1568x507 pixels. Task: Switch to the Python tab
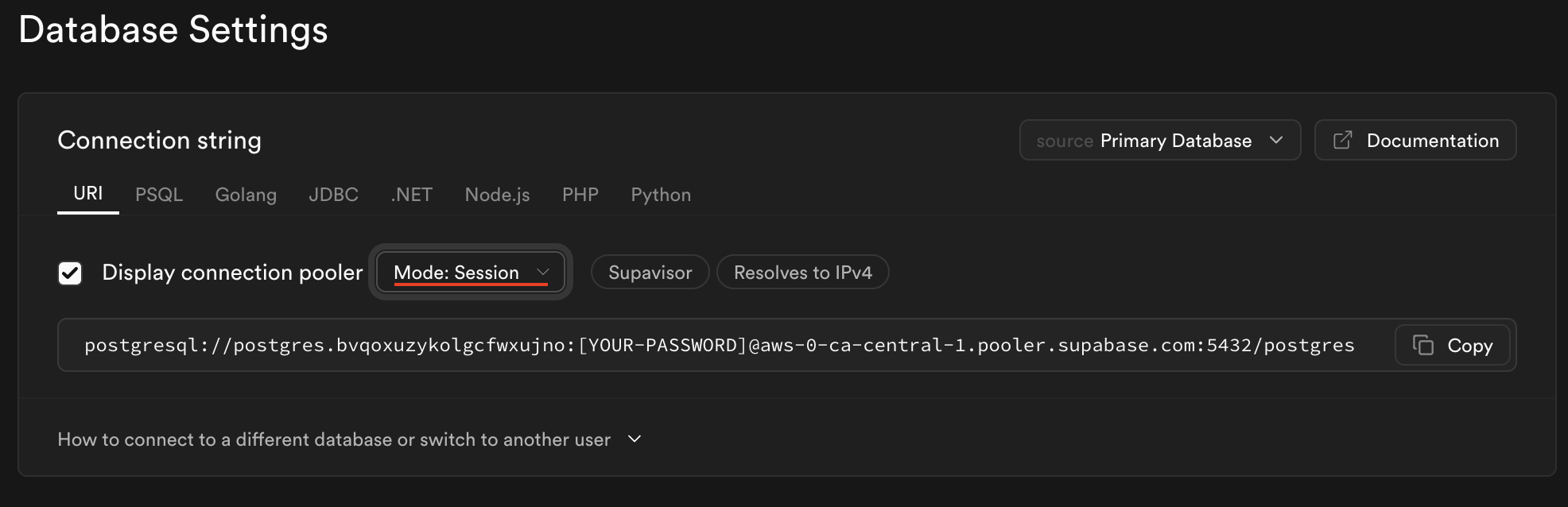click(661, 195)
